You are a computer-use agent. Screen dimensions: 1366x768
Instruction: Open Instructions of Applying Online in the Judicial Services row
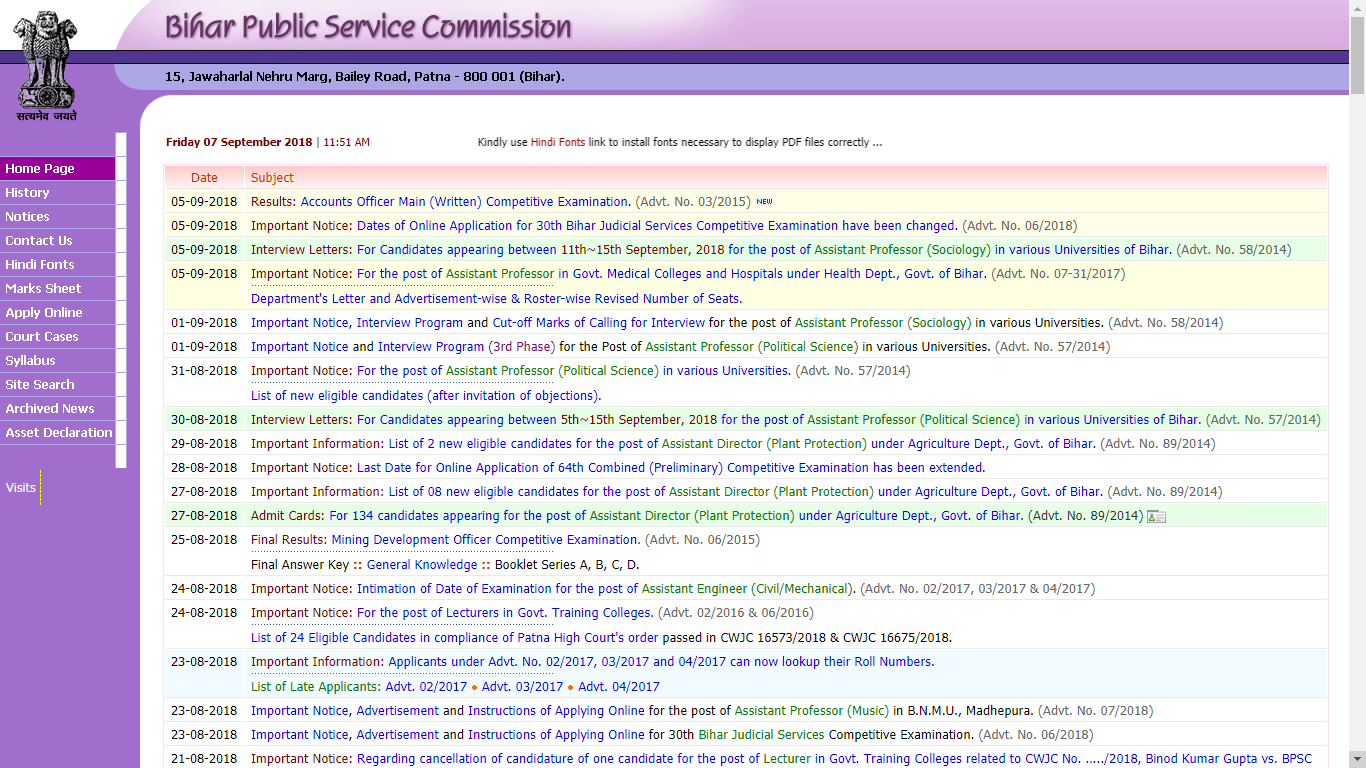pyautogui.click(x=556, y=735)
